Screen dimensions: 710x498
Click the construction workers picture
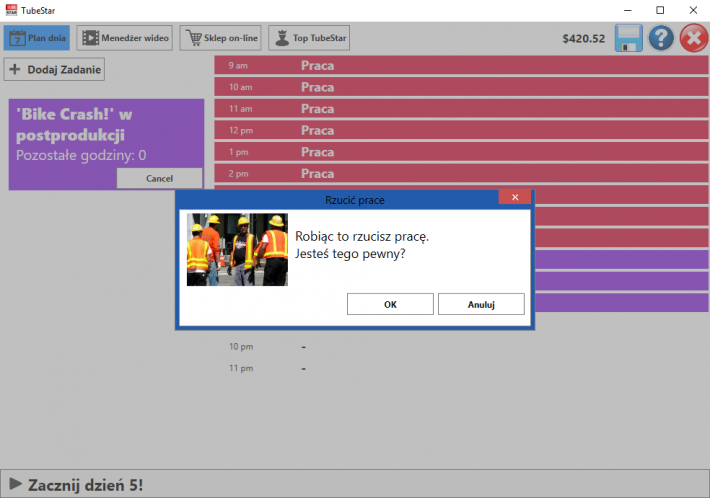[x=237, y=249]
